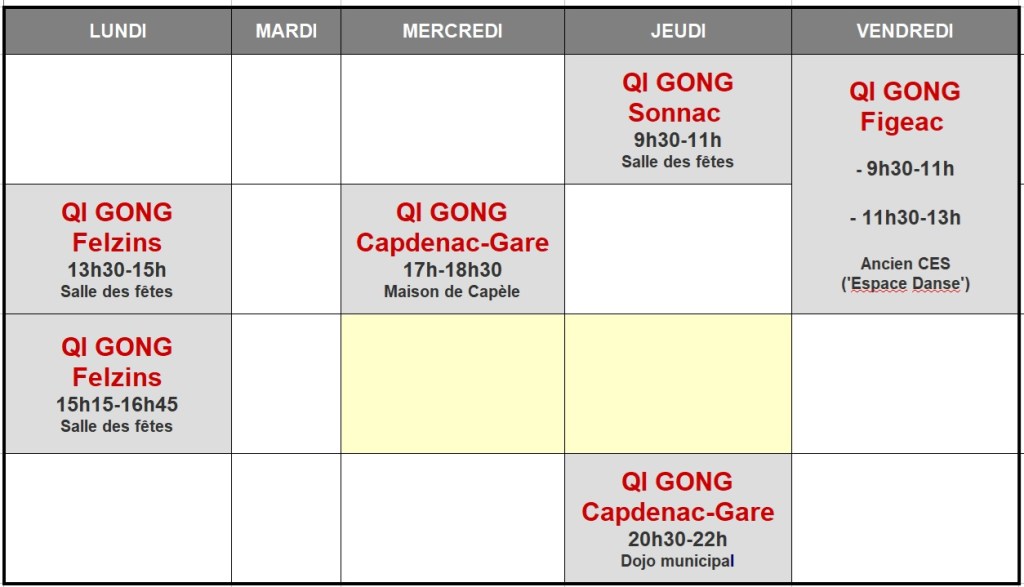Click the 'Maison de Capèle' text

click(452, 292)
